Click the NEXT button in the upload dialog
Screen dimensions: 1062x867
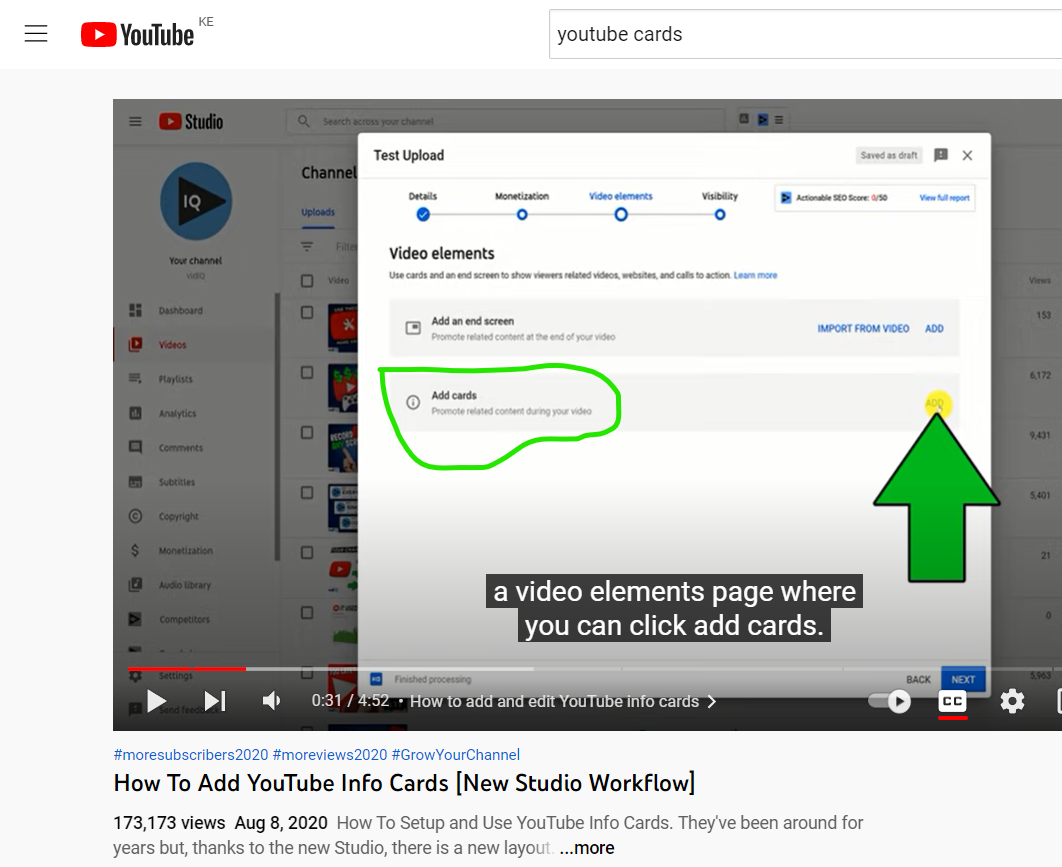coord(962,679)
